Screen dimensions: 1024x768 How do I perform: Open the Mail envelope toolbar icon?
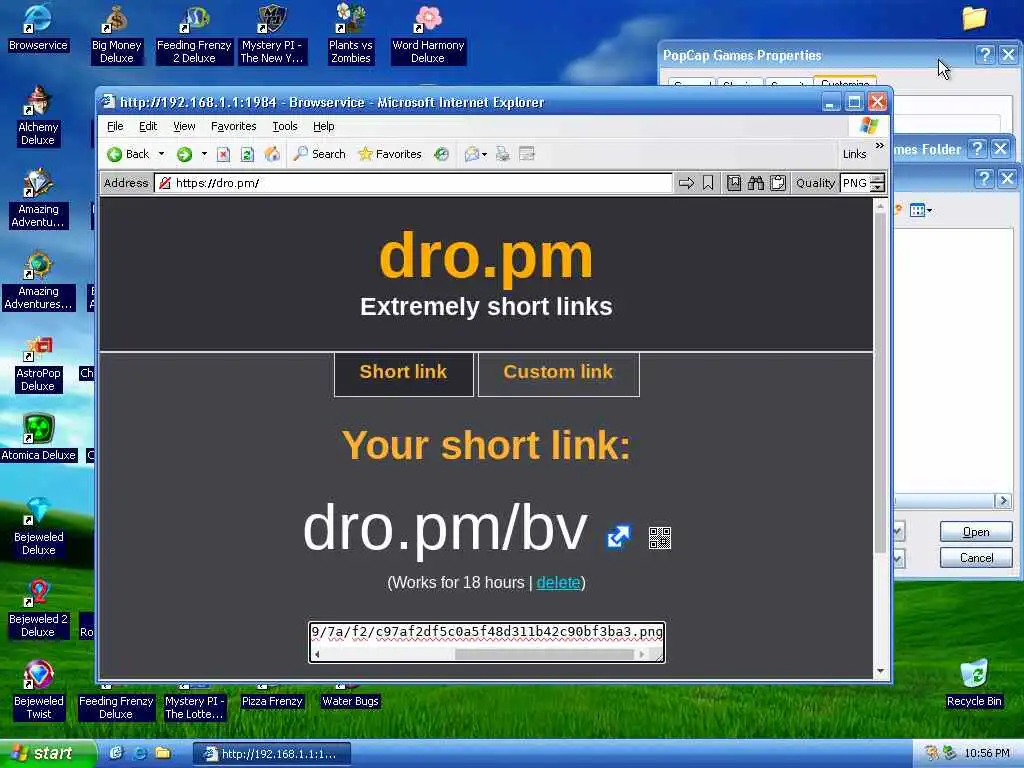(x=472, y=154)
